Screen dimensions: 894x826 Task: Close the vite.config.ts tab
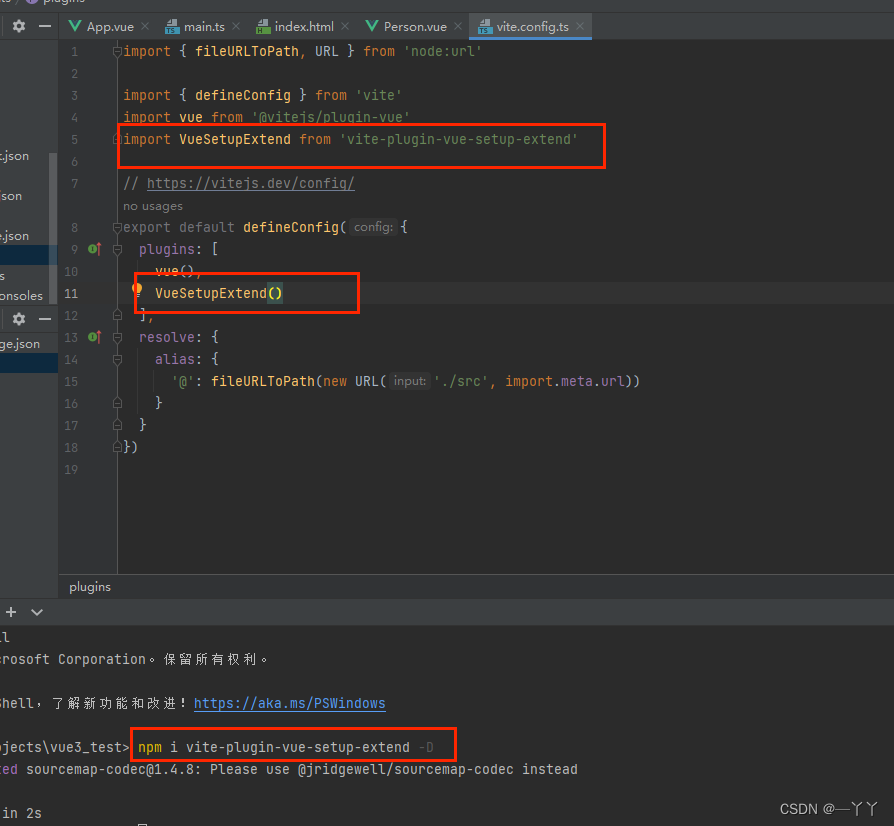pyautogui.click(x=580, y=26)
